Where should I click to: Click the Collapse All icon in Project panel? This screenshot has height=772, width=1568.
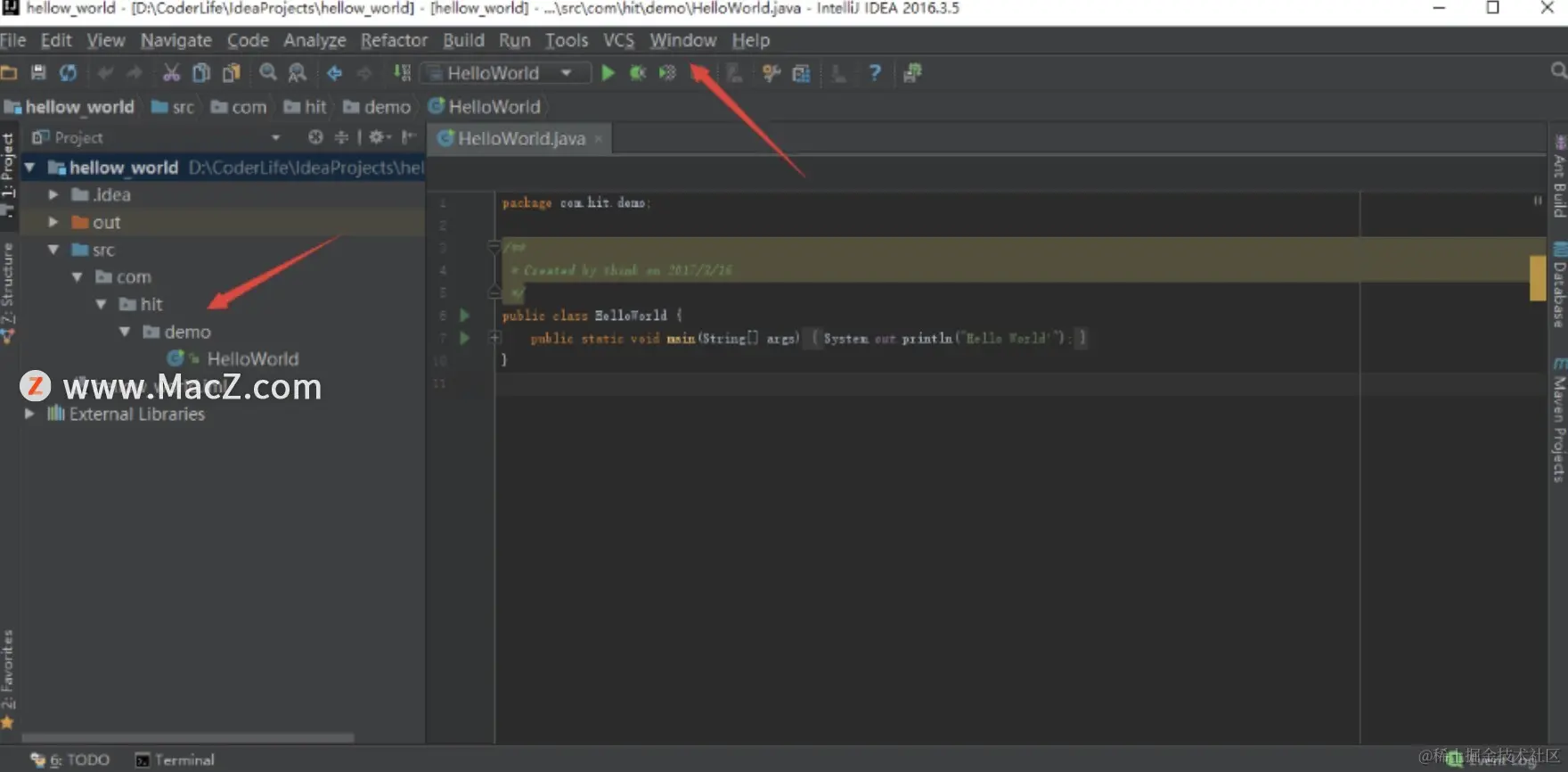point(341,137)
